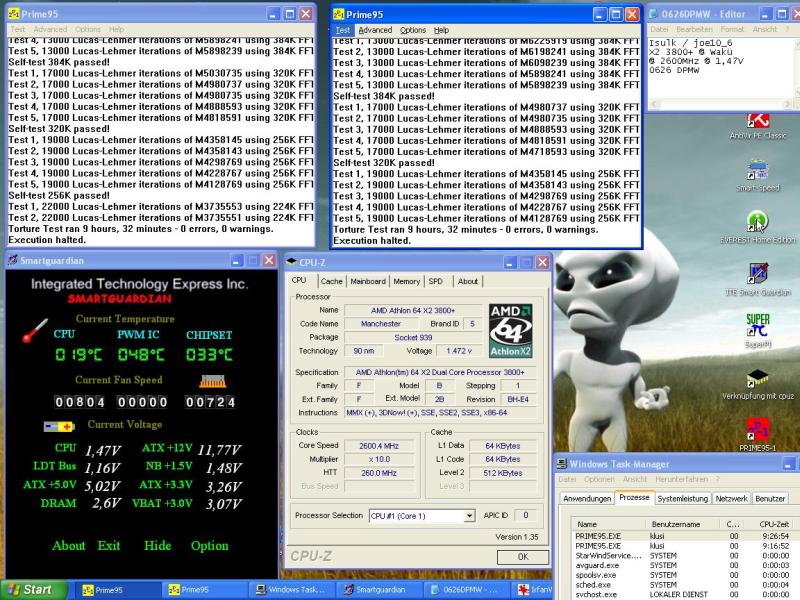This screenshot has width=800, height=600.
Task: Click the APIC ID field in CPU-Z
Action: (526, 515)
